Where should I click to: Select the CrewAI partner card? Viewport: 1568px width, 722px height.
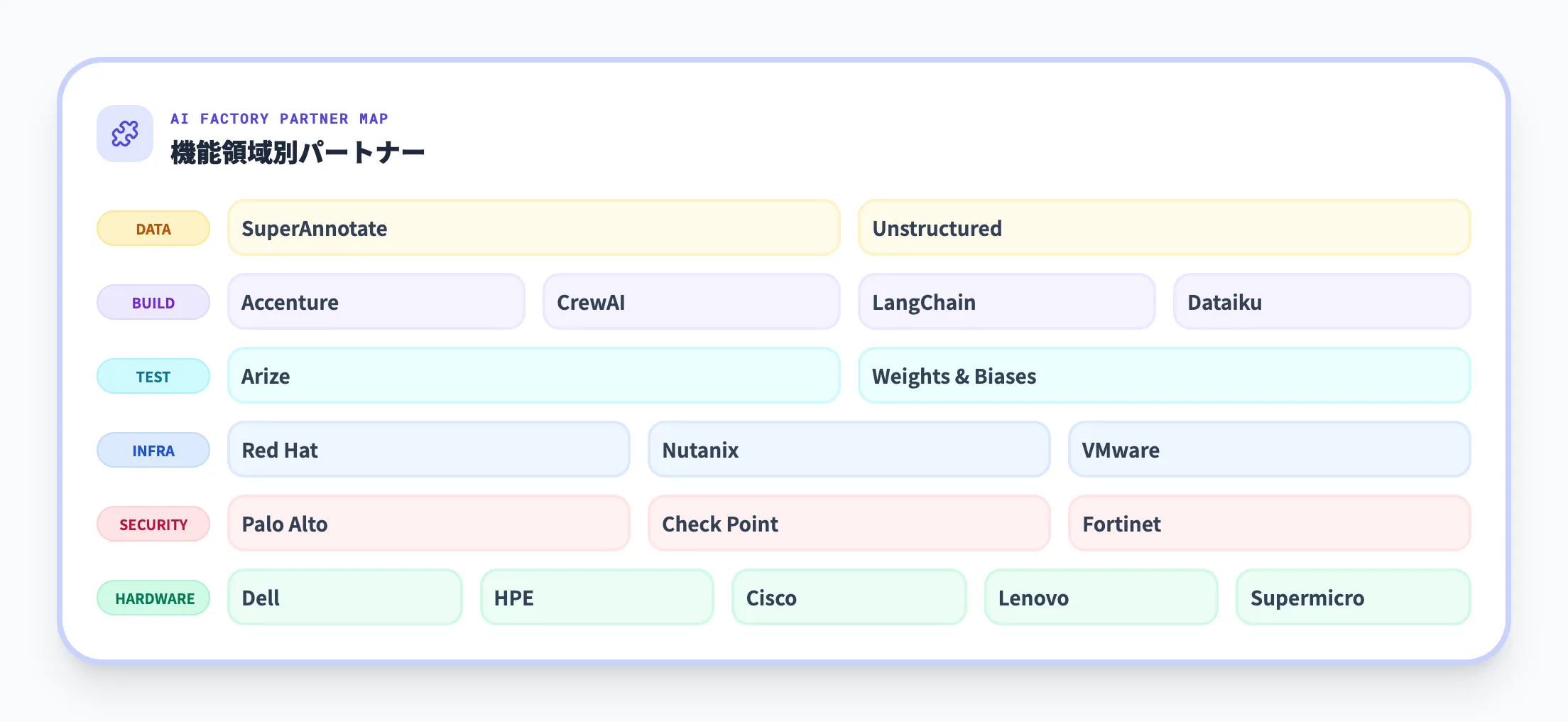coord(691,302)
